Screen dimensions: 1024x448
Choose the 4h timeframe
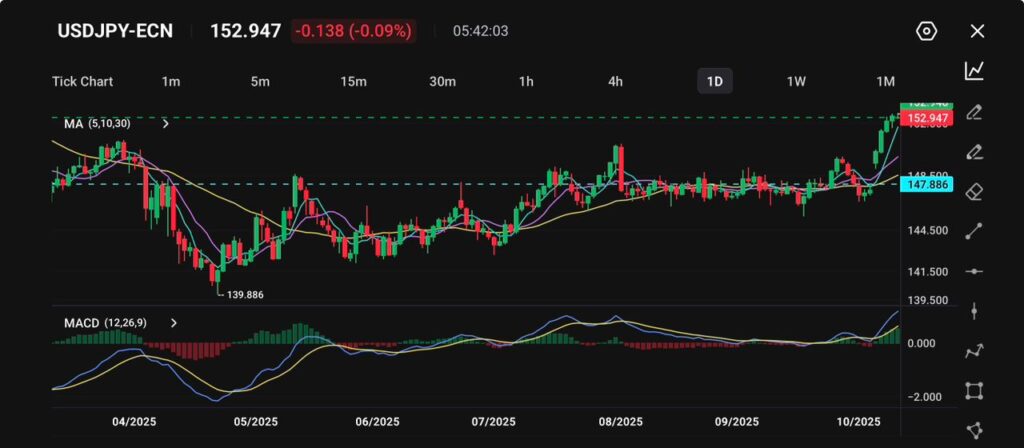[615, 81]
